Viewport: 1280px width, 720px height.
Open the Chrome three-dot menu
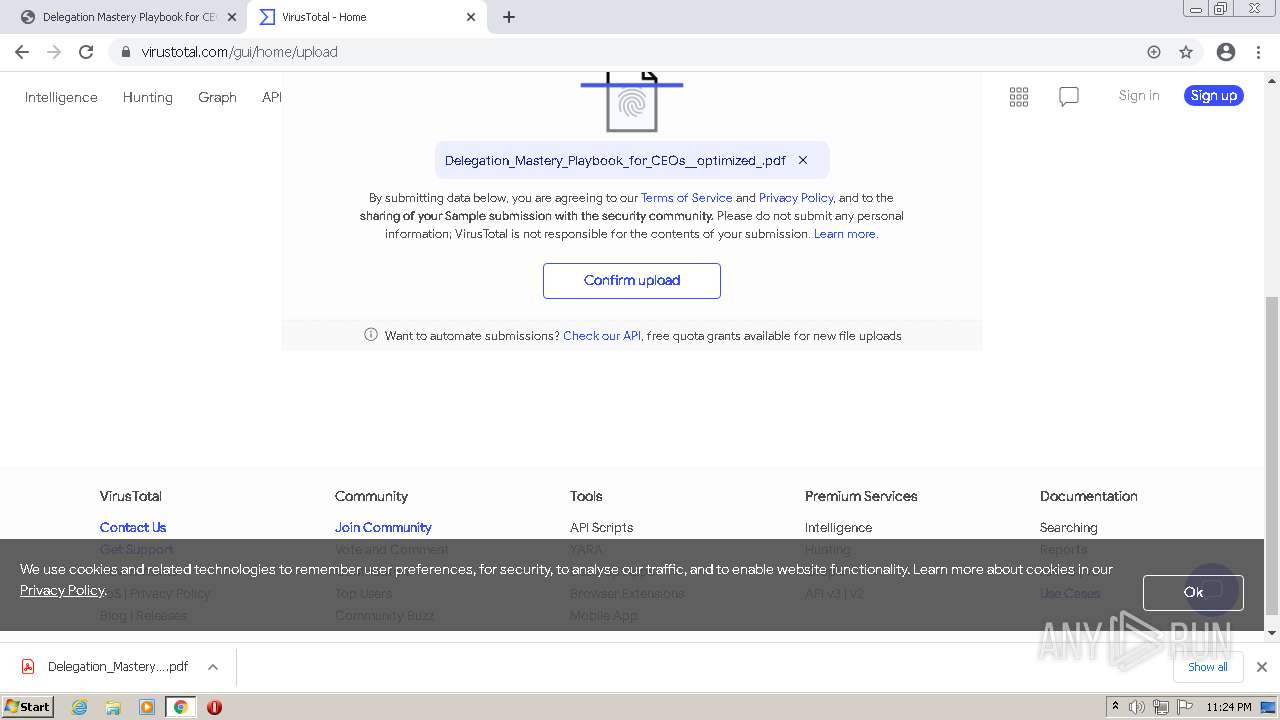point(1258,52)
